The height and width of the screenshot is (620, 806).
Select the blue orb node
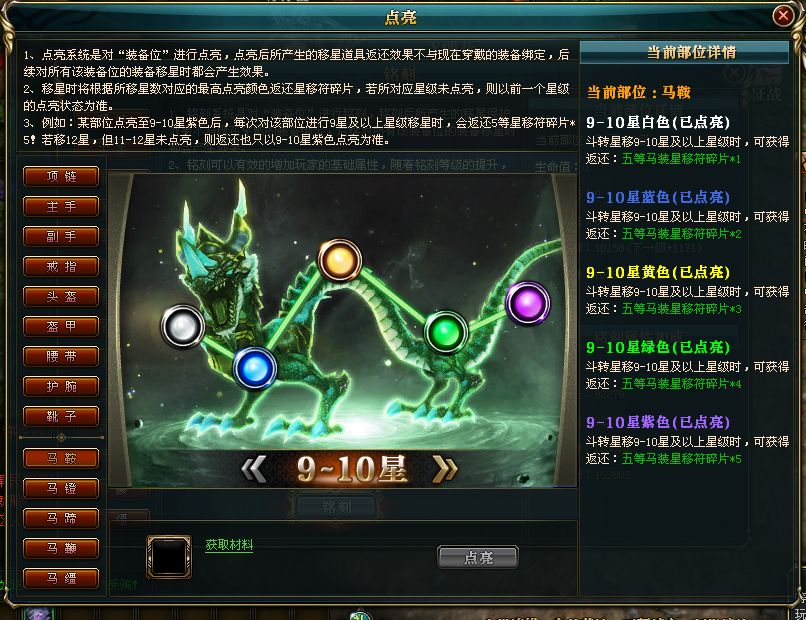click(254, 368)
